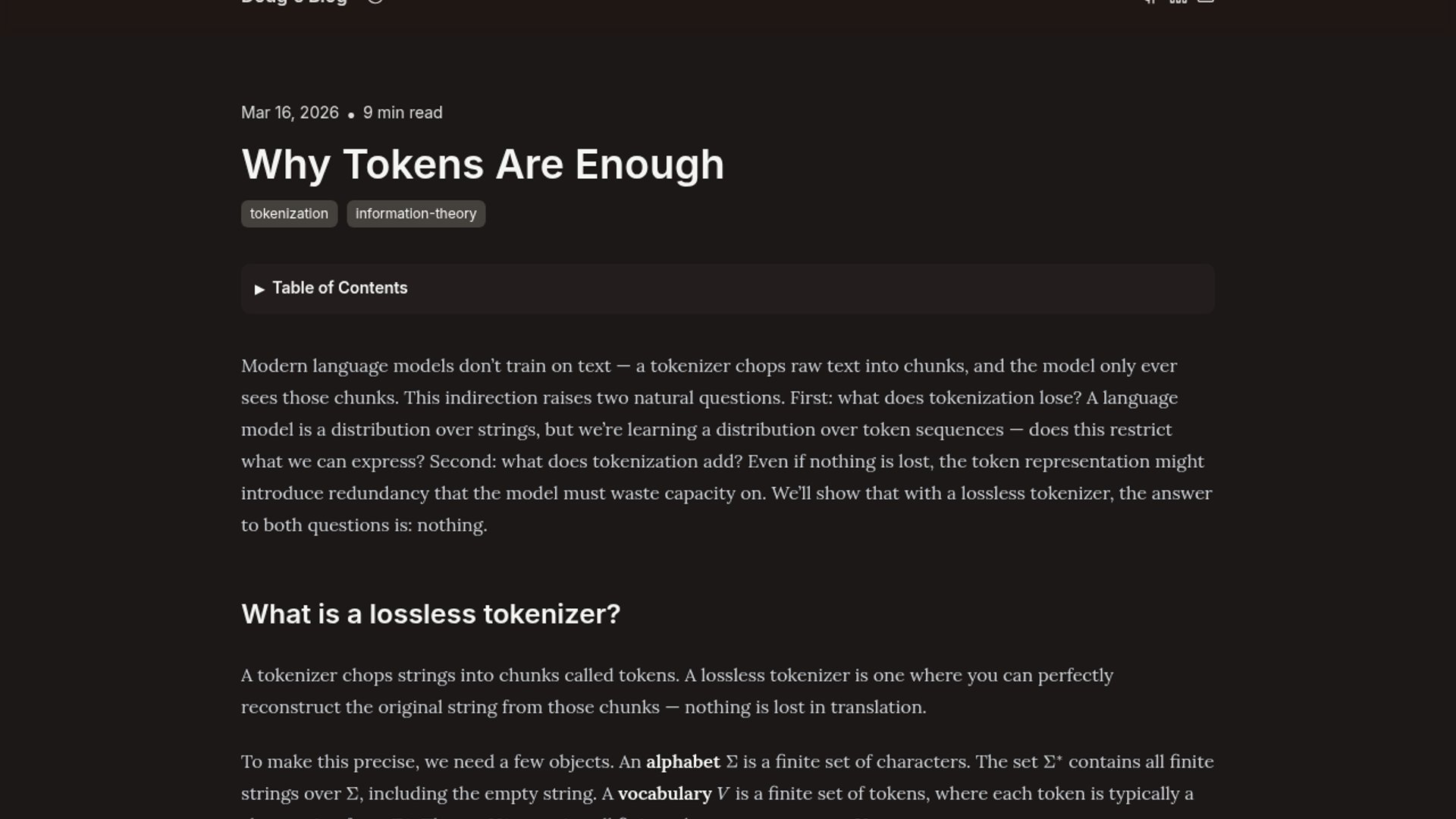This screenshot has width=1456, height=819.
Task: Click the bold word vocabulary
Action: (664, 794)
